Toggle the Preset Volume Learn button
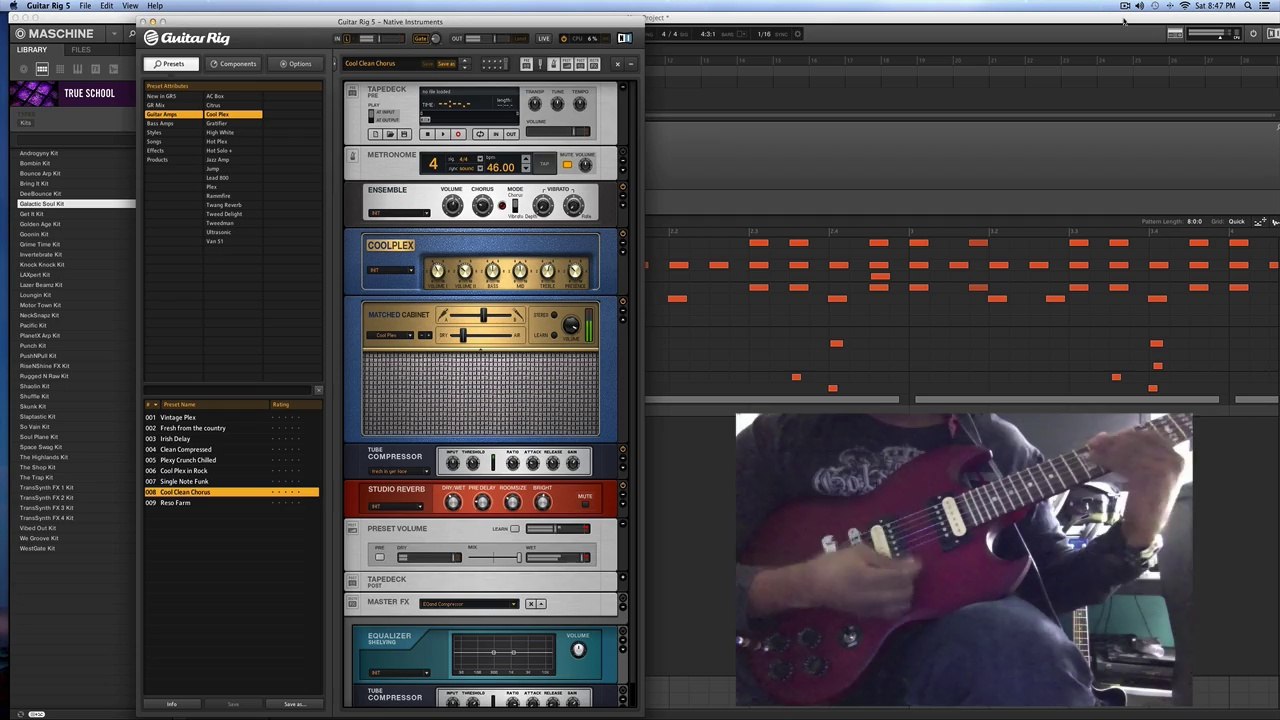Viewport: 1280px width, 720px height. (515, 528)
